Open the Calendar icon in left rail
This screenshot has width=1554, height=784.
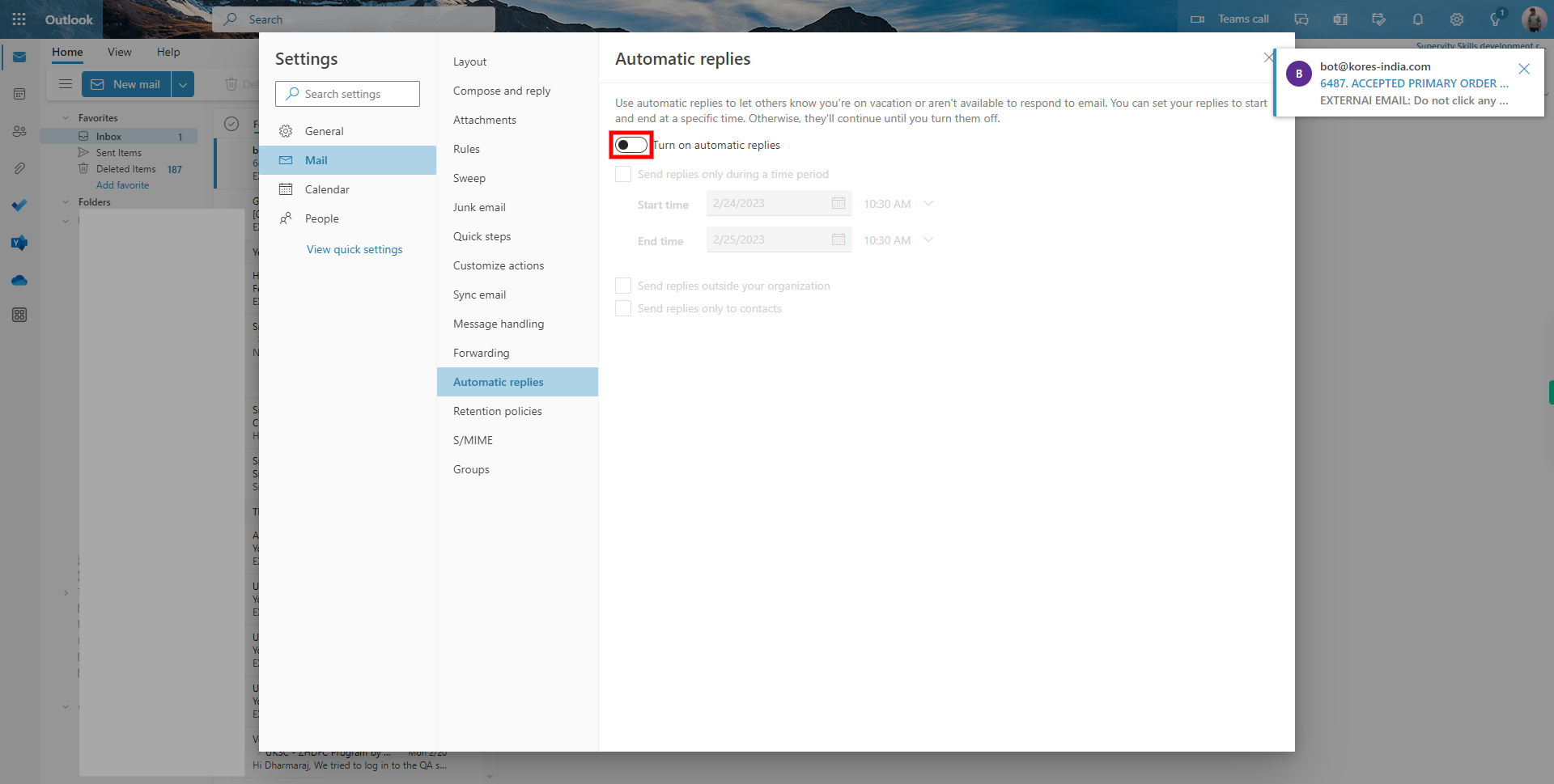tap(19, 95)
